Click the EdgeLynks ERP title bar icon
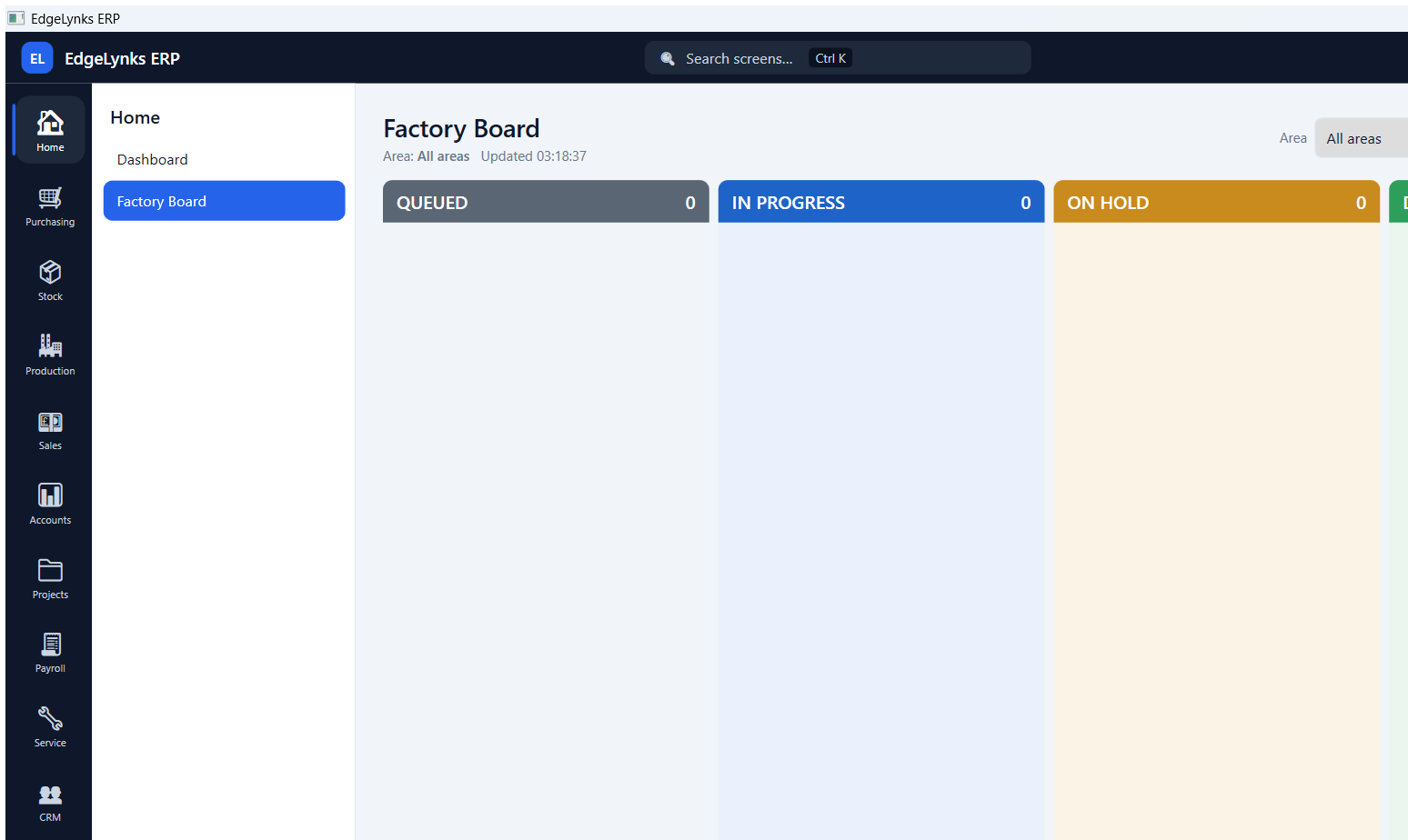1408x840 pixels. [16, 18]
